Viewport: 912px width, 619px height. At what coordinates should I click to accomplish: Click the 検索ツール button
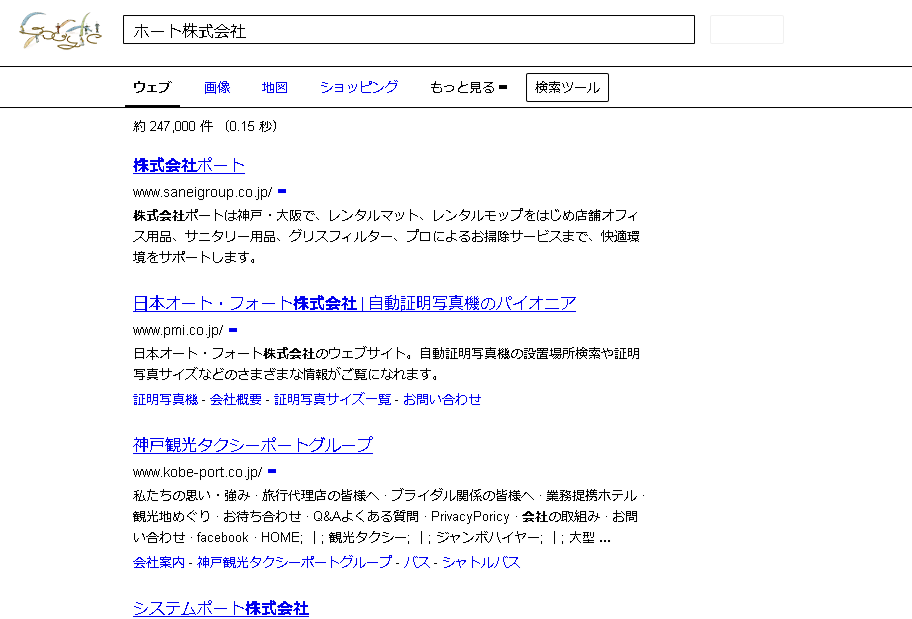tap(567, 87)
